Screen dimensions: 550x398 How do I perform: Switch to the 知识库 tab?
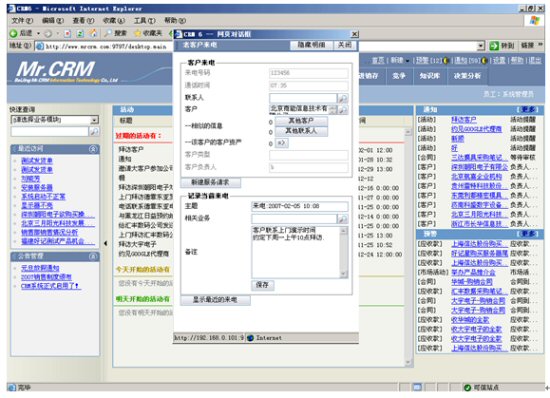click(430, 75)
